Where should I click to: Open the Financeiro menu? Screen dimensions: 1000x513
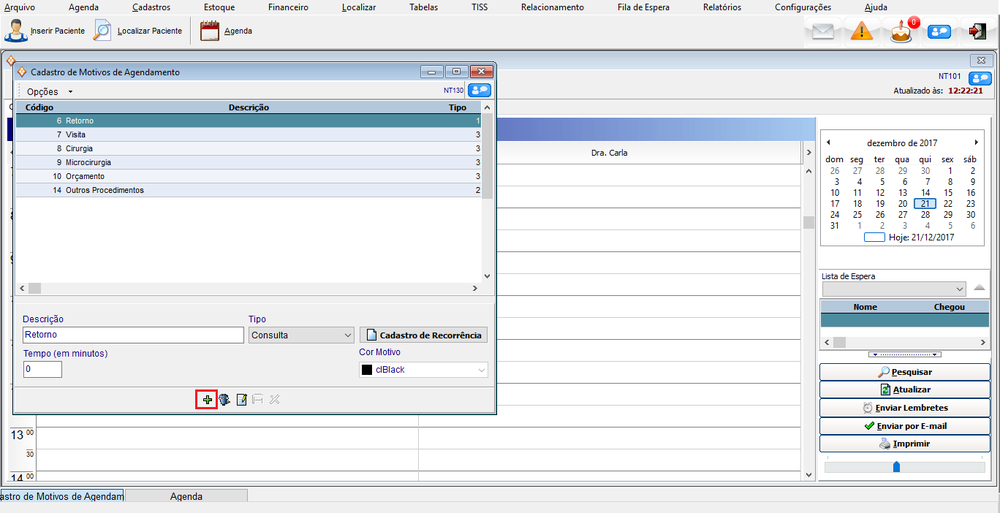[x=288, y=7]
